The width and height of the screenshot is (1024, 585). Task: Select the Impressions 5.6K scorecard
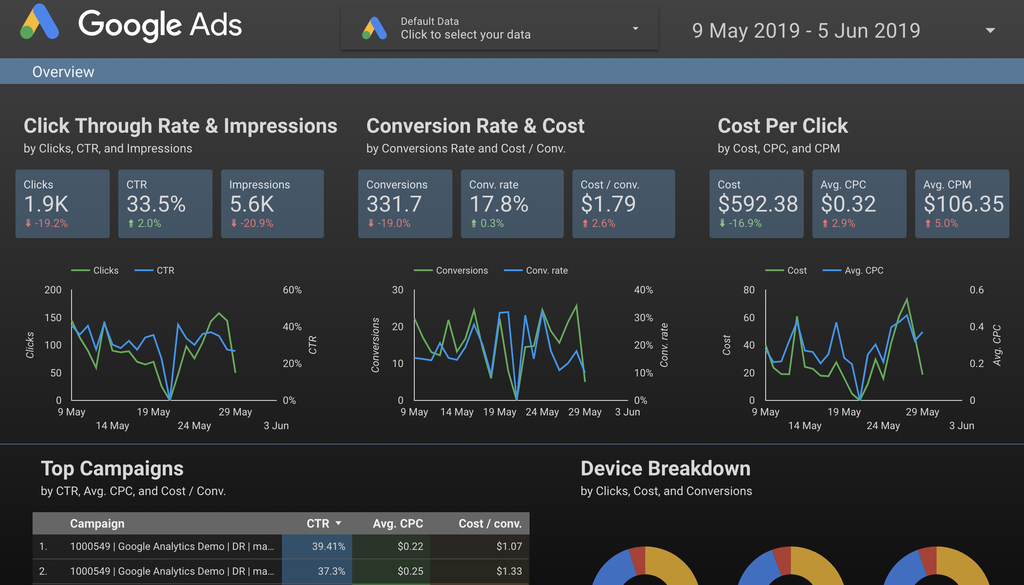271,204
